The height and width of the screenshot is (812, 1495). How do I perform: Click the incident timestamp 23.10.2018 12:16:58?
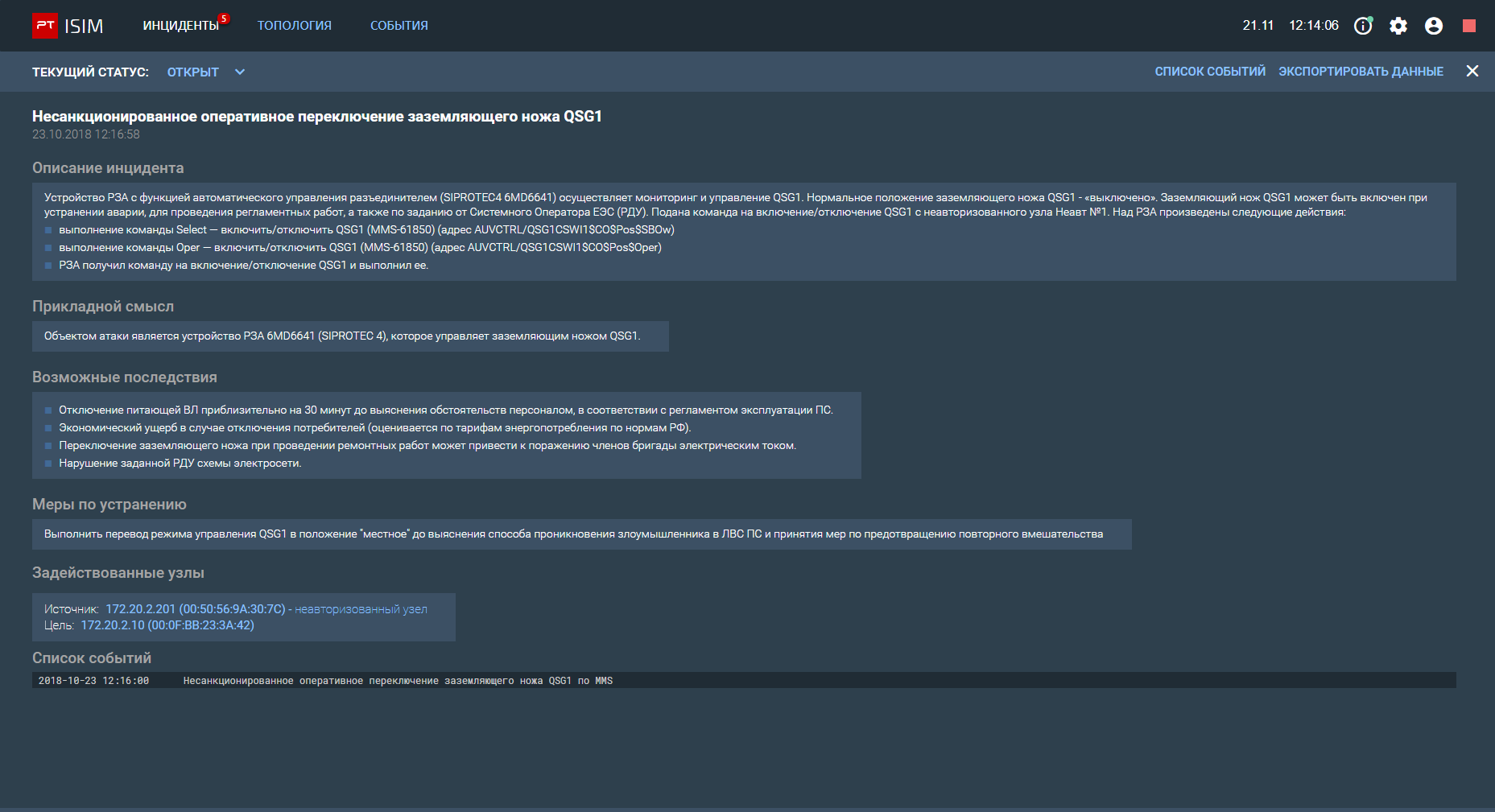[86, 134]
